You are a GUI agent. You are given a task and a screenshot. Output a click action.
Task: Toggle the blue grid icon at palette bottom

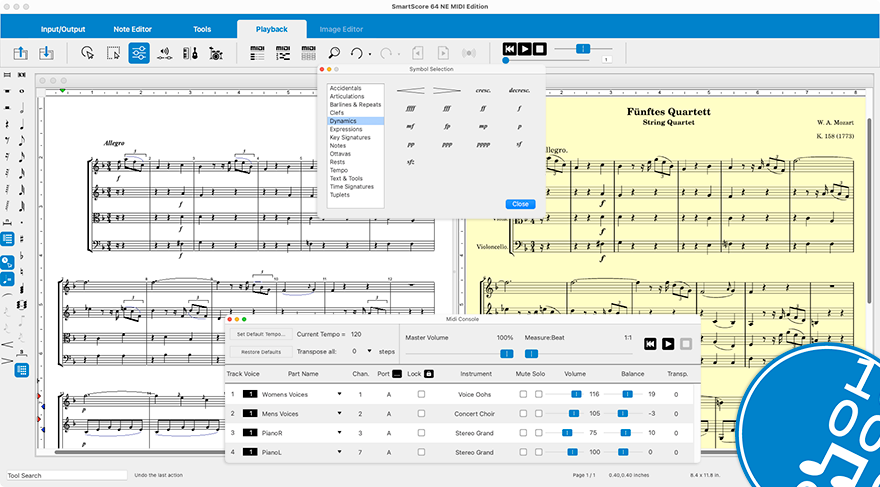pyautogui.click(x=22, y=370)
